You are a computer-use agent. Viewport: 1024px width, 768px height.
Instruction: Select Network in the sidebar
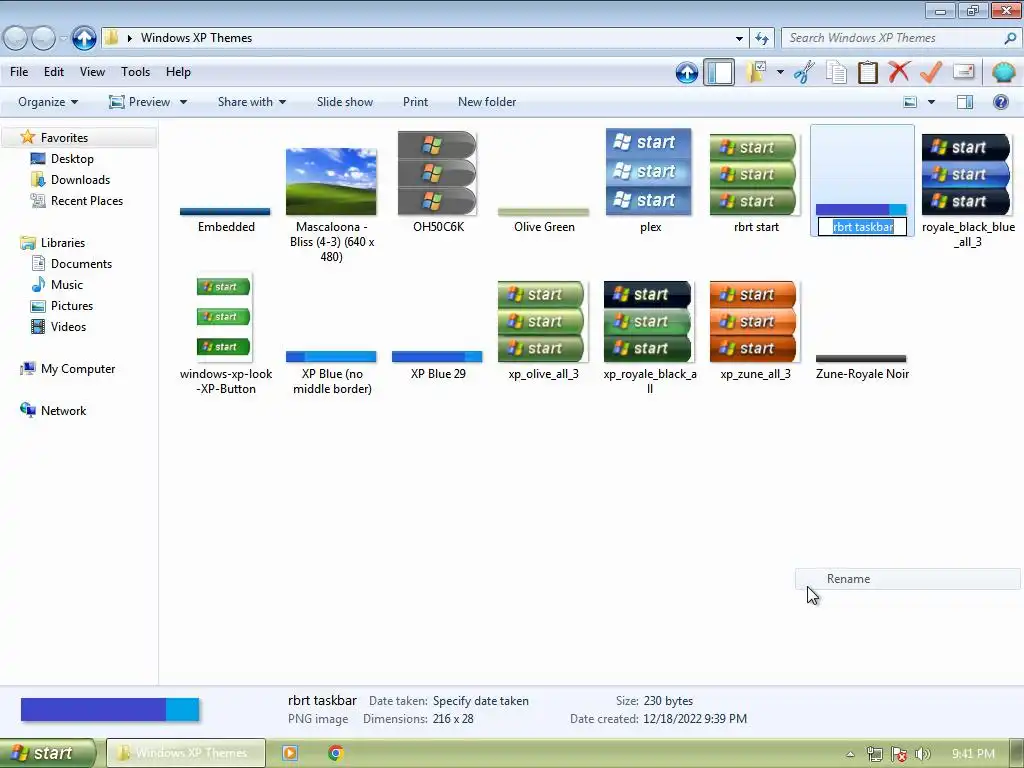63,411
